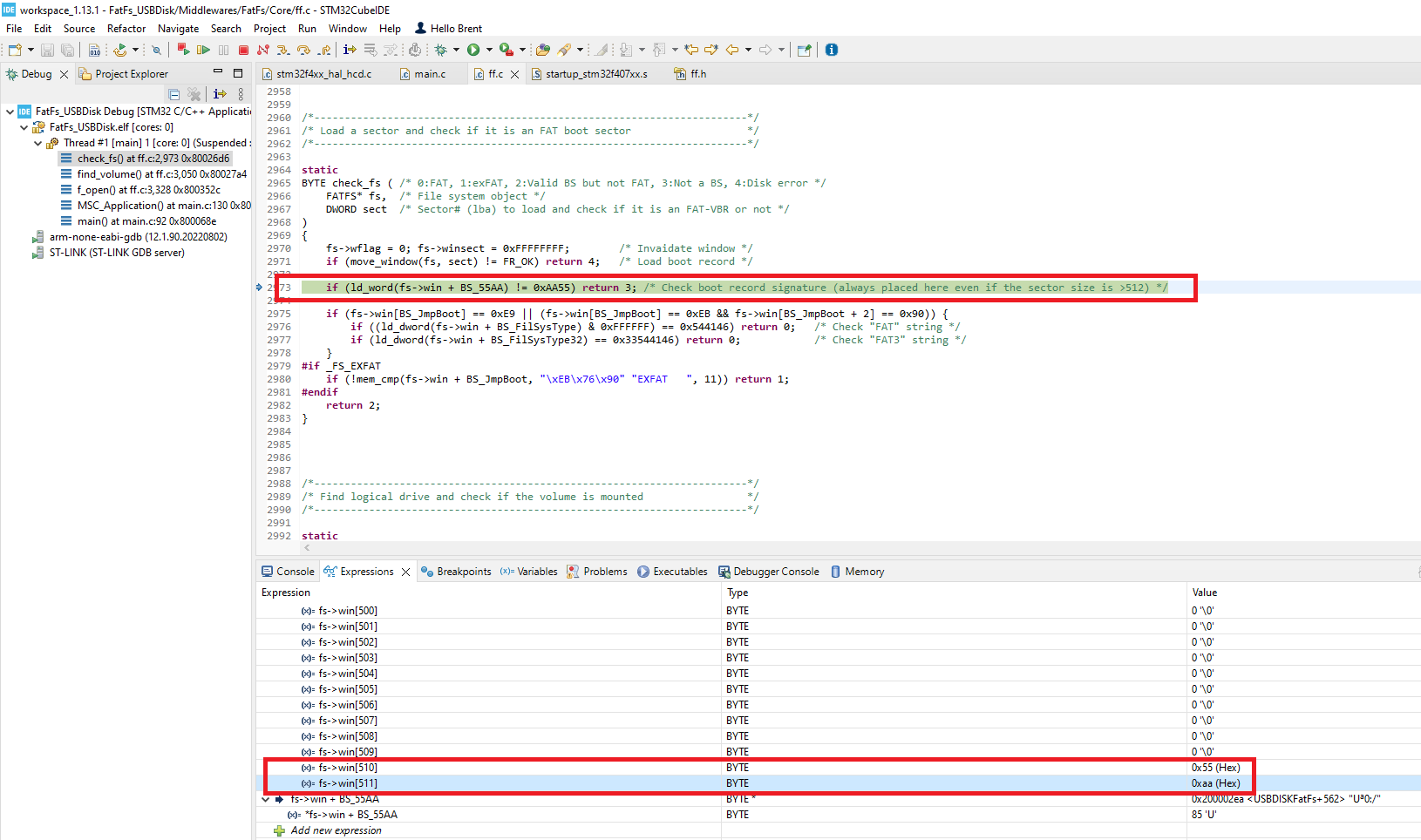The width and height of the screenshot is (1421, 840).
Task: Click Terminate and Relaunch icon
Action: pos(182,50)
